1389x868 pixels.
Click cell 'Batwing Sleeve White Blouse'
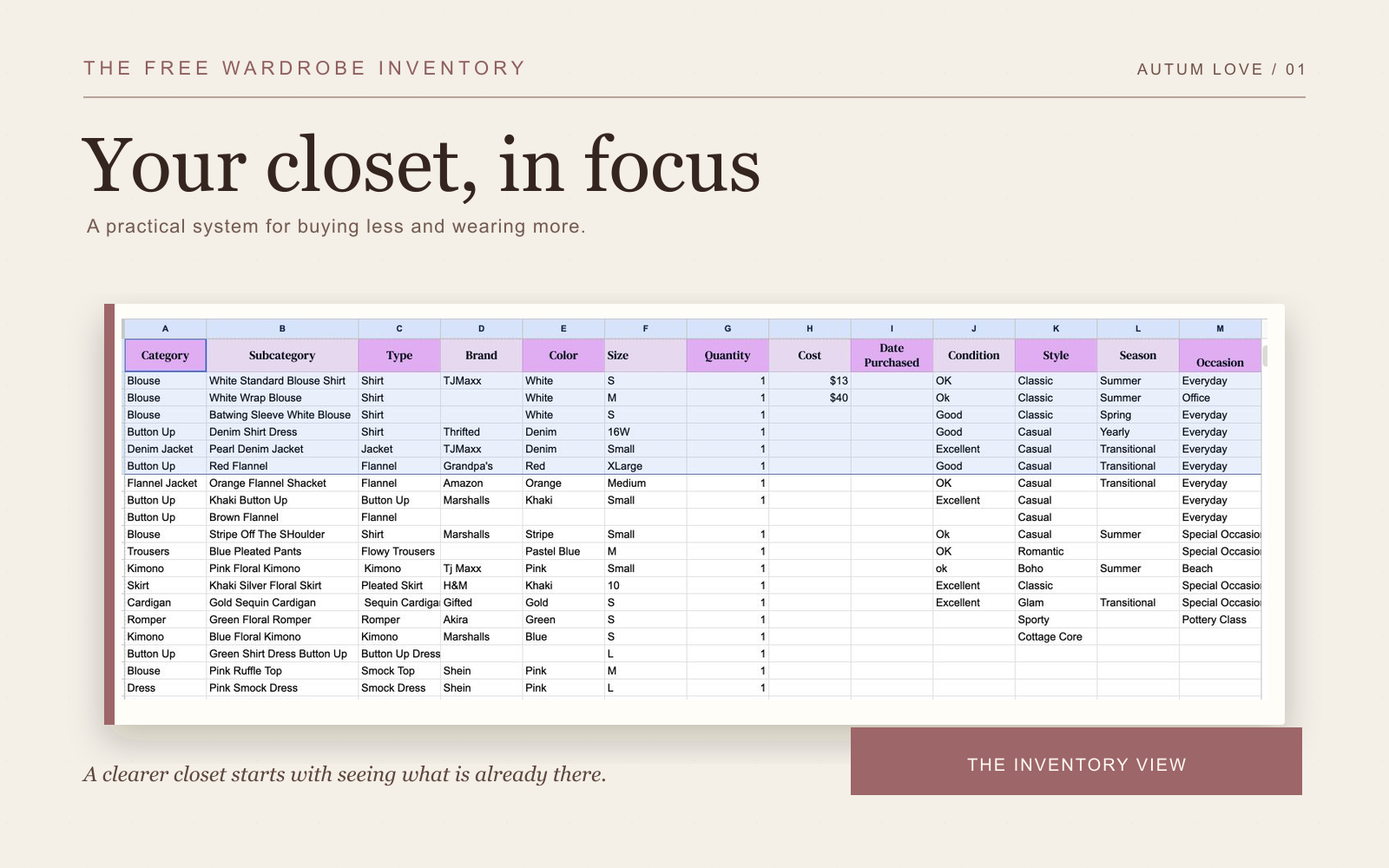282,415
